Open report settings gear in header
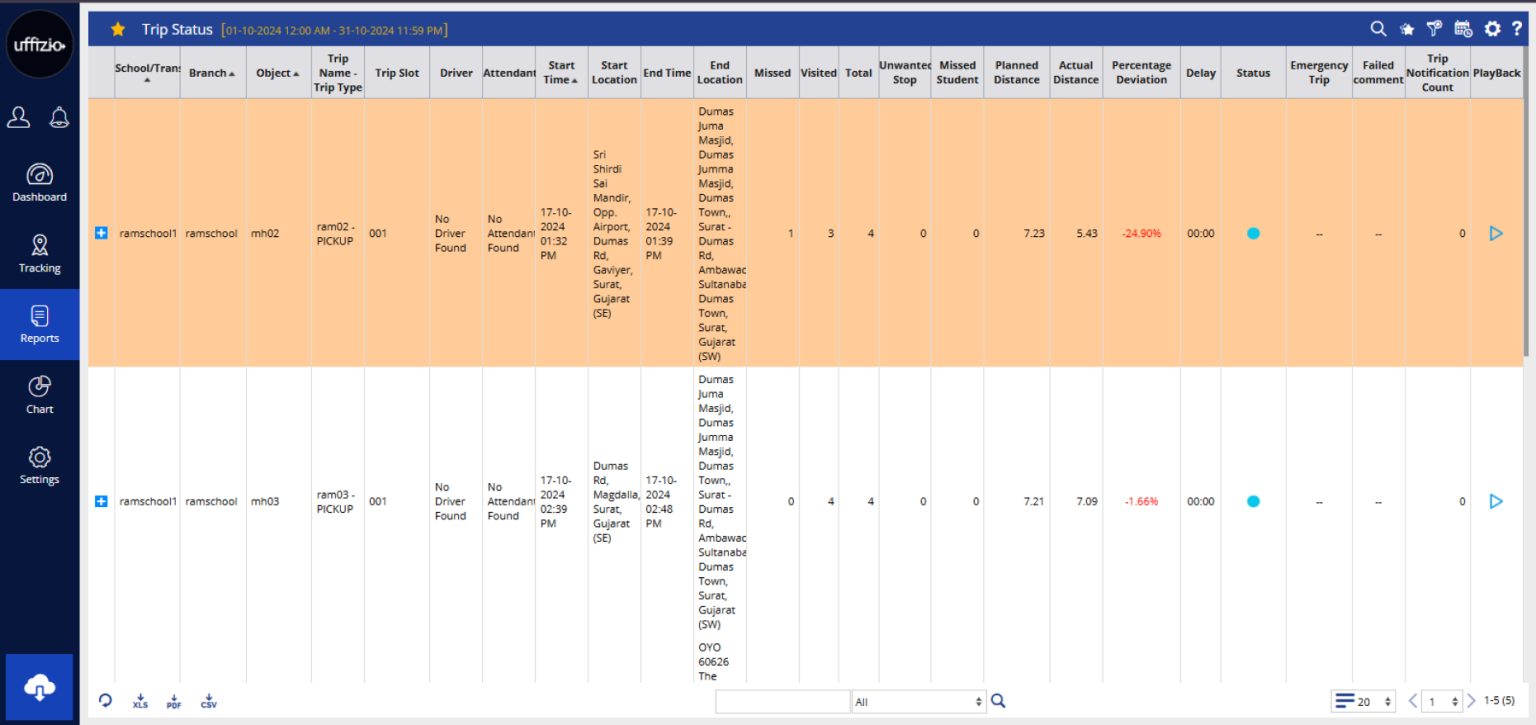1536x725 pixels. [1492, 29]
